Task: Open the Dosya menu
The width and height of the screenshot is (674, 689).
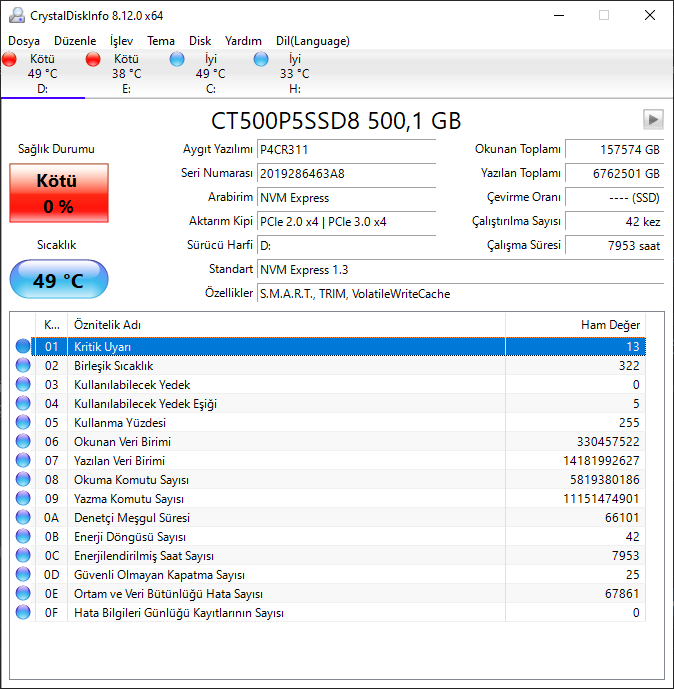Action: point(24,41)
